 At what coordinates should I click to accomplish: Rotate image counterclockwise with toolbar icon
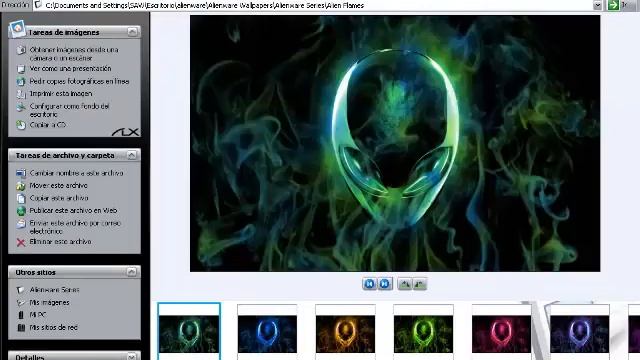coord(420,284)
